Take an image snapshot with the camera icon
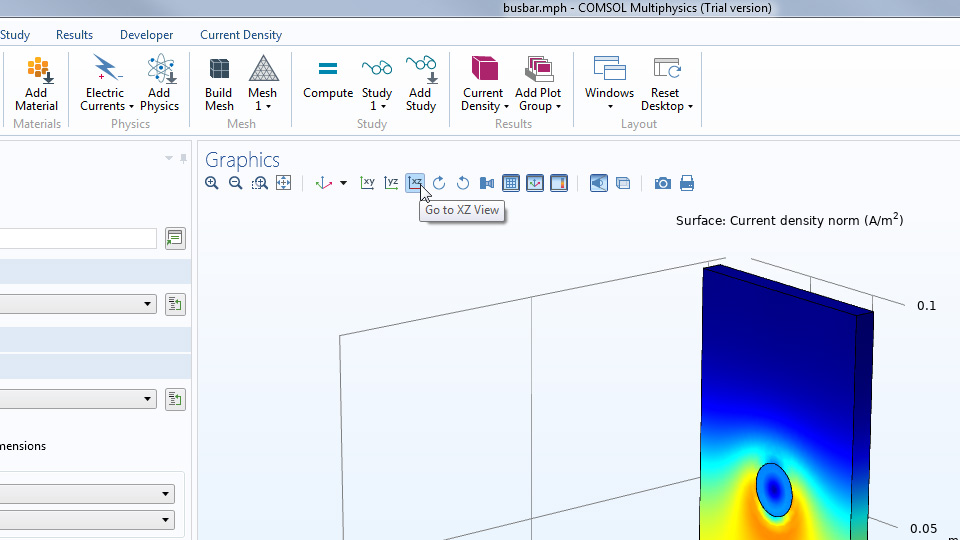This screenshot has width=960, height=540. coord(662,183)
